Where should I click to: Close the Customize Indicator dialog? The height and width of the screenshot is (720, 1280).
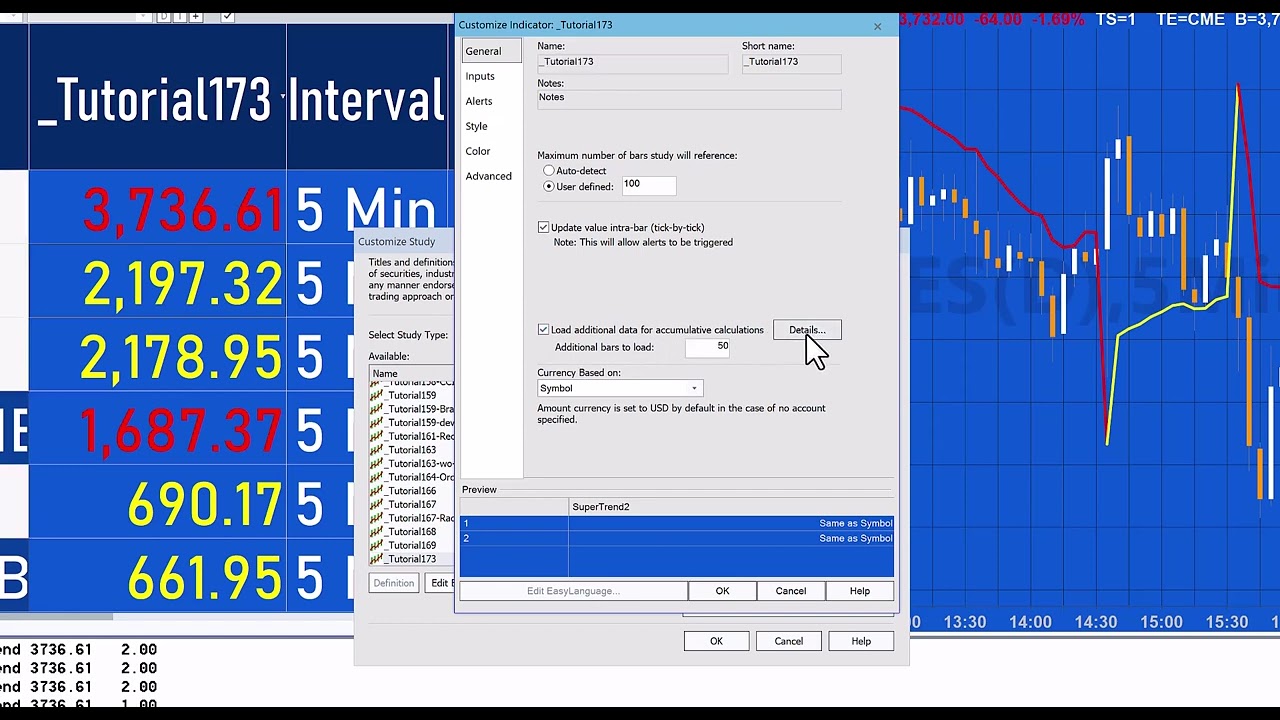click(x=878, y=26)
